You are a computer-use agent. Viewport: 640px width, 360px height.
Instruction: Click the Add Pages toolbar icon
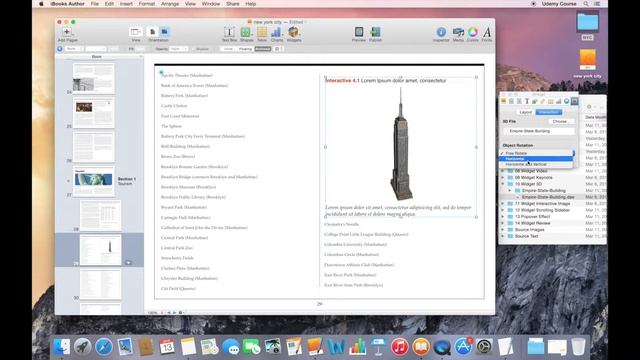click(67, 32)
